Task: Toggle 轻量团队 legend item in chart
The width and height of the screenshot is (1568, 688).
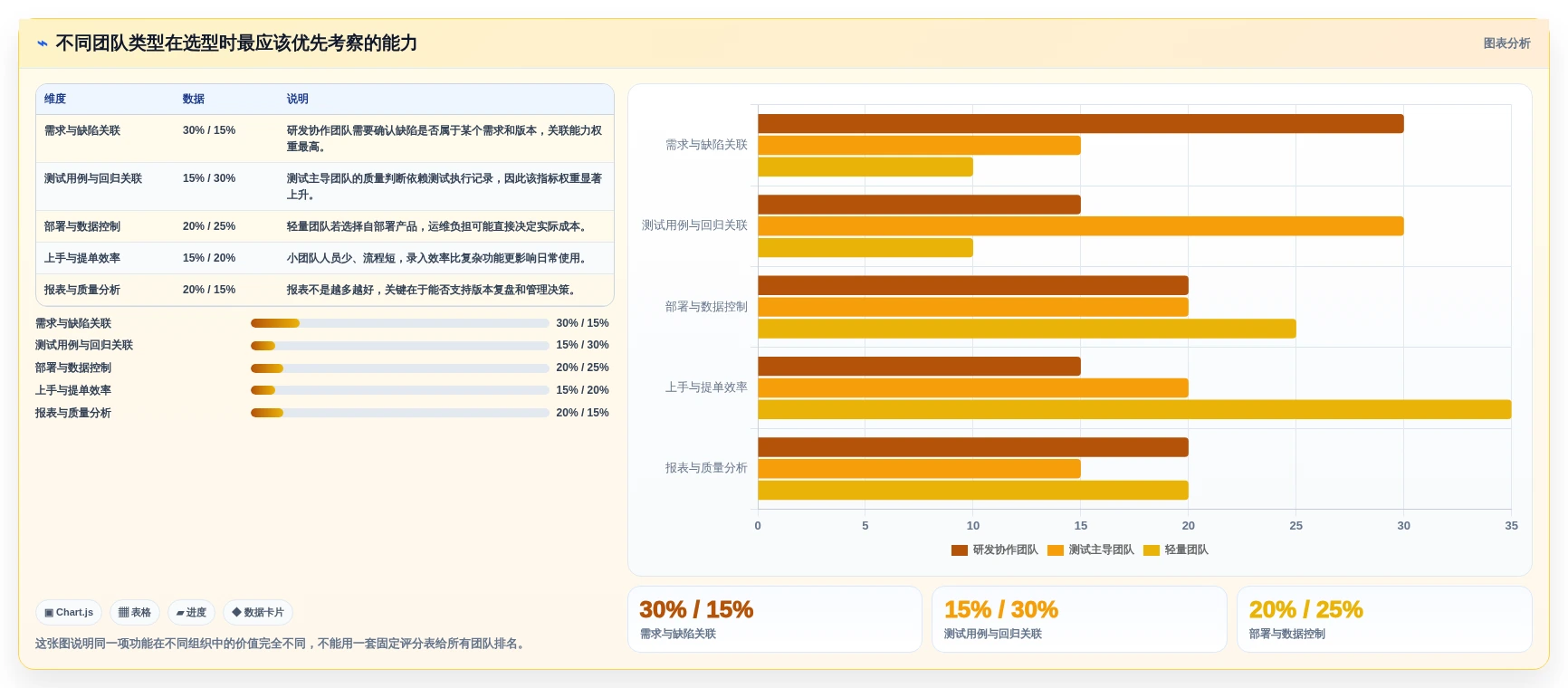Action: 1175,550
